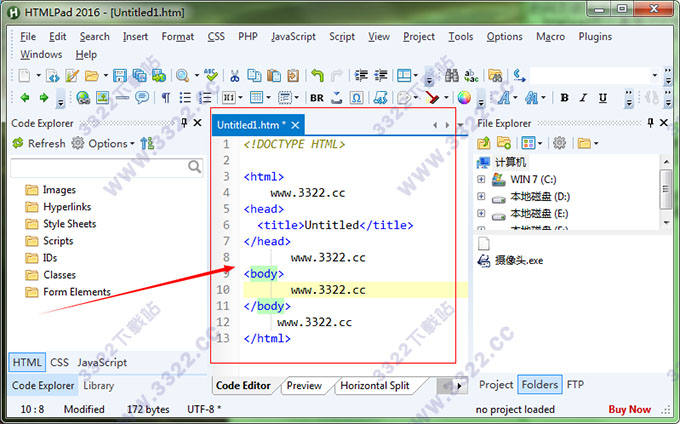Close the Untitled1.htm tab
This screenshot has width=680, height=424.
point(295,125)
